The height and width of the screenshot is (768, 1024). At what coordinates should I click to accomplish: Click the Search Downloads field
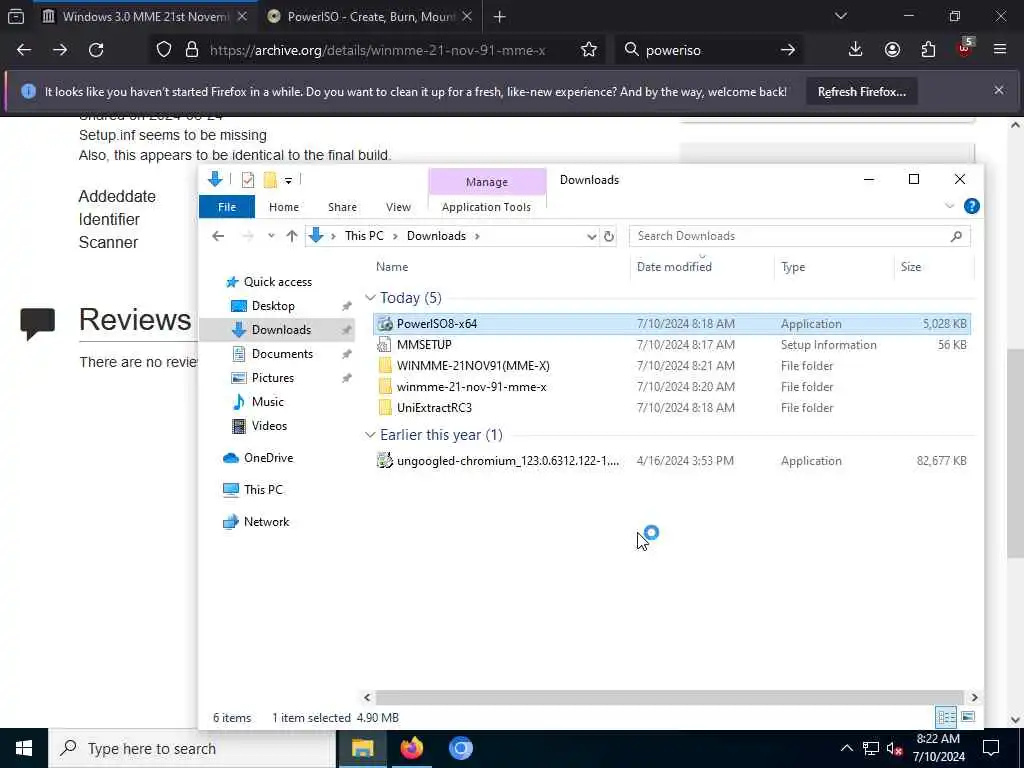tap(799, 236)
